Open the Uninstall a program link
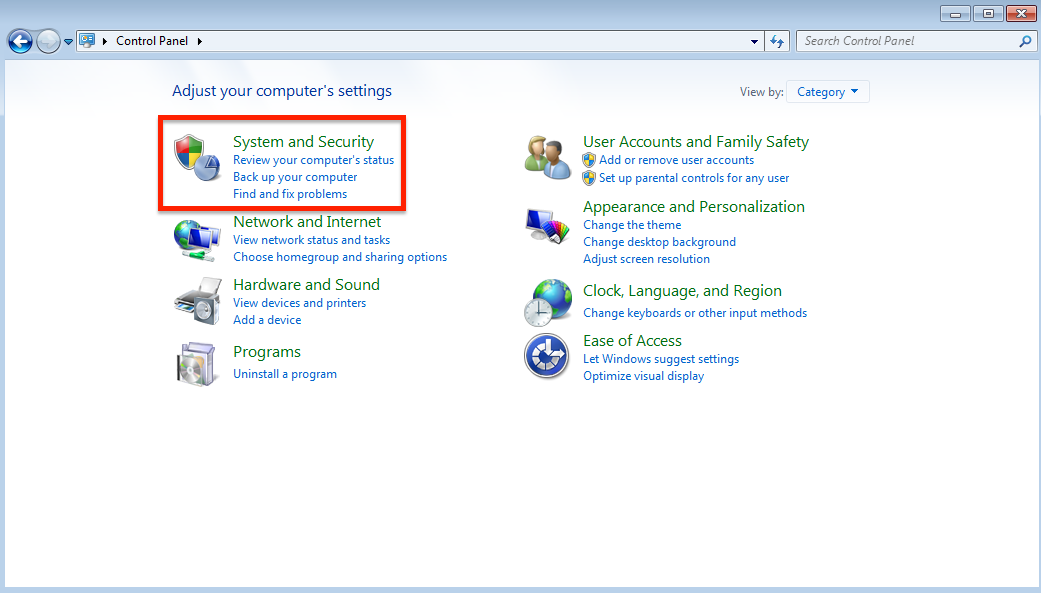Viewport: 1041px width, 593px height. (x=284, y=374)
